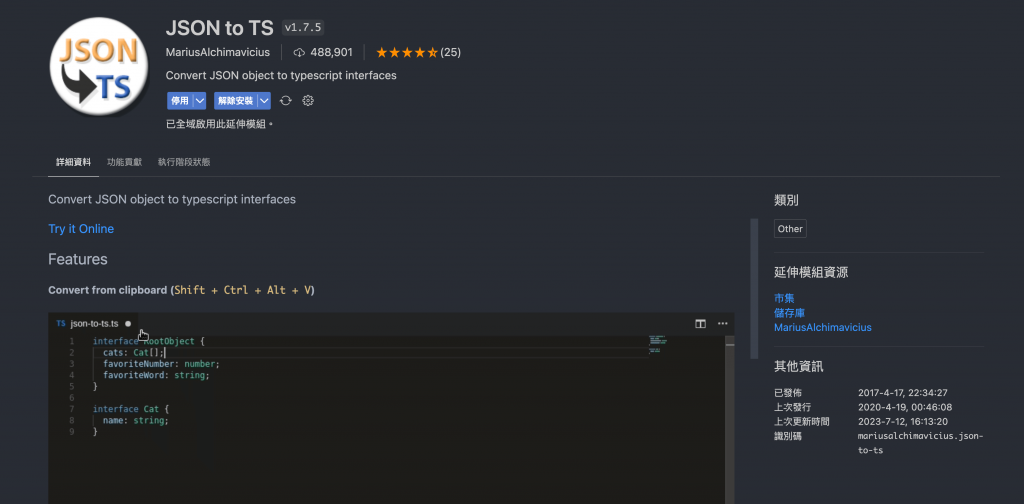
Task: Click 'favoriteNumber: number;' code line
Action: (x=161, y=364)
